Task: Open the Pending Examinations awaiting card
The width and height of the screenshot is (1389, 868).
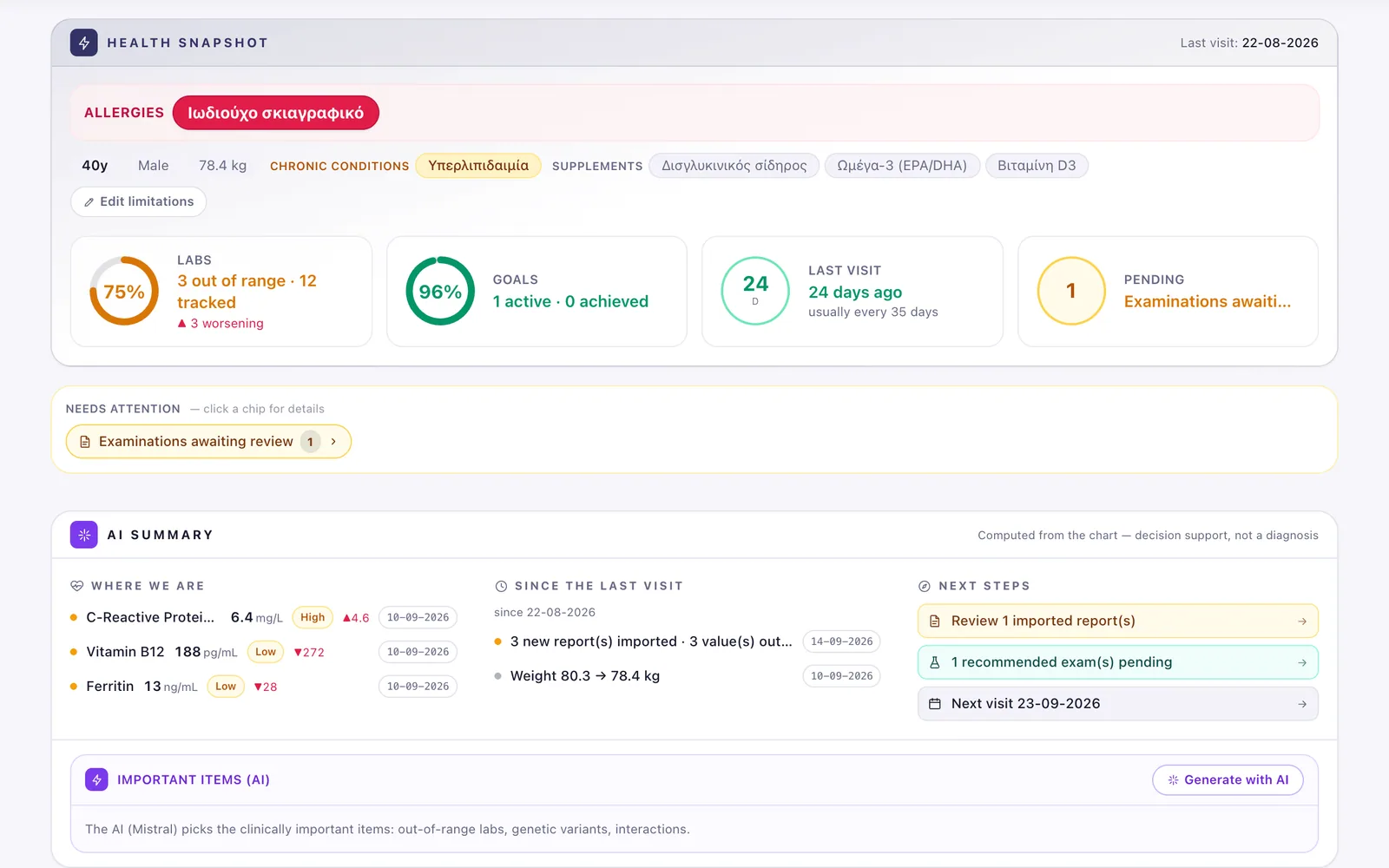Action: [x=1168, y=292]
